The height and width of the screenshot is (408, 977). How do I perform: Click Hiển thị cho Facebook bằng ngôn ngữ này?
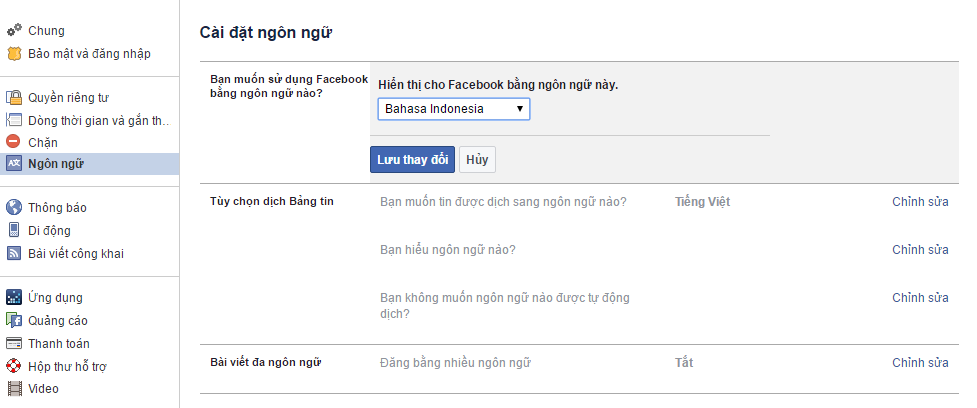click(x=498, y=85)
